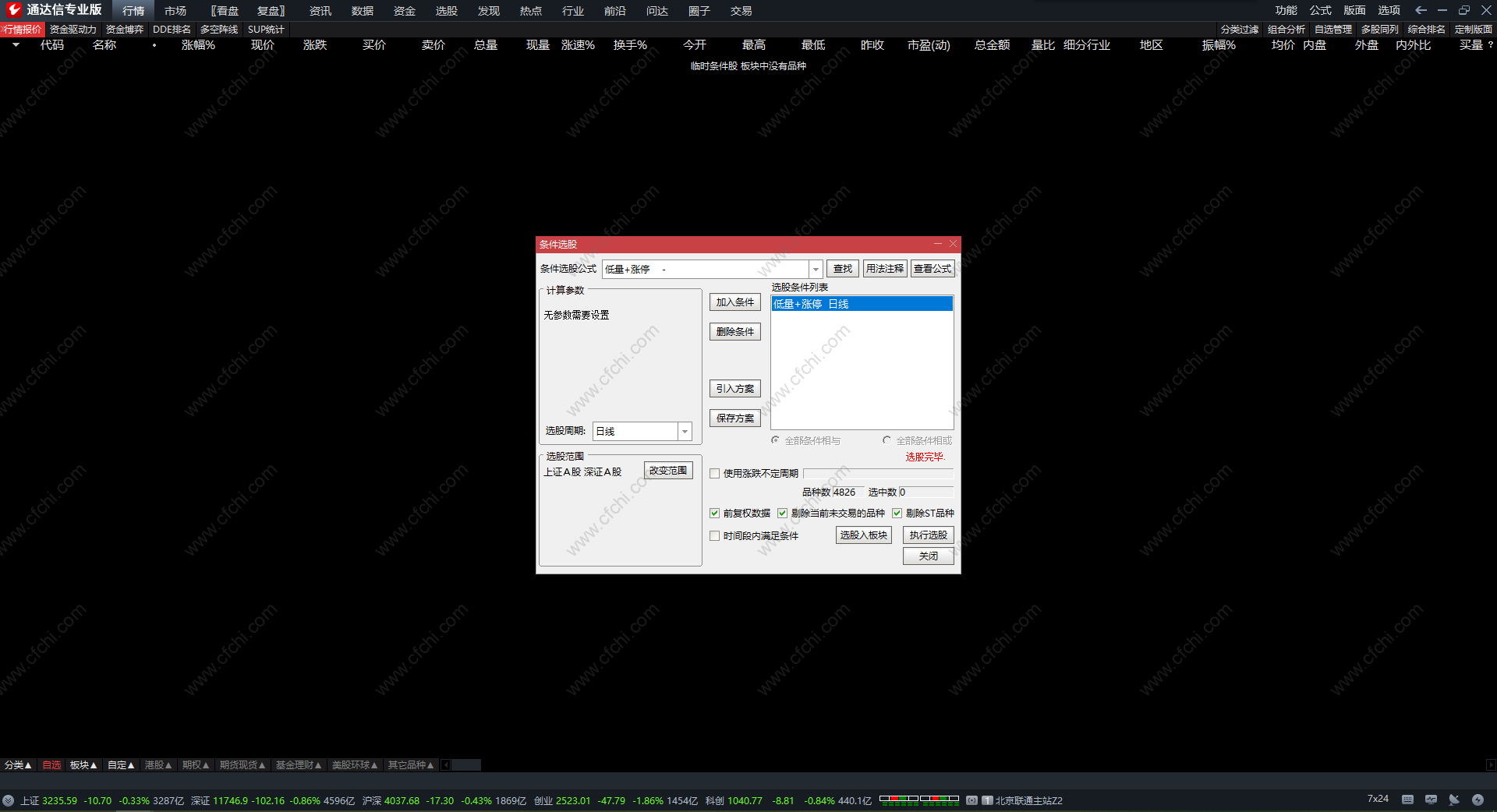Open the 分类过滤 toolbar item
Viewport: 1497px width, 812px height.
[x=1240, y=30]
